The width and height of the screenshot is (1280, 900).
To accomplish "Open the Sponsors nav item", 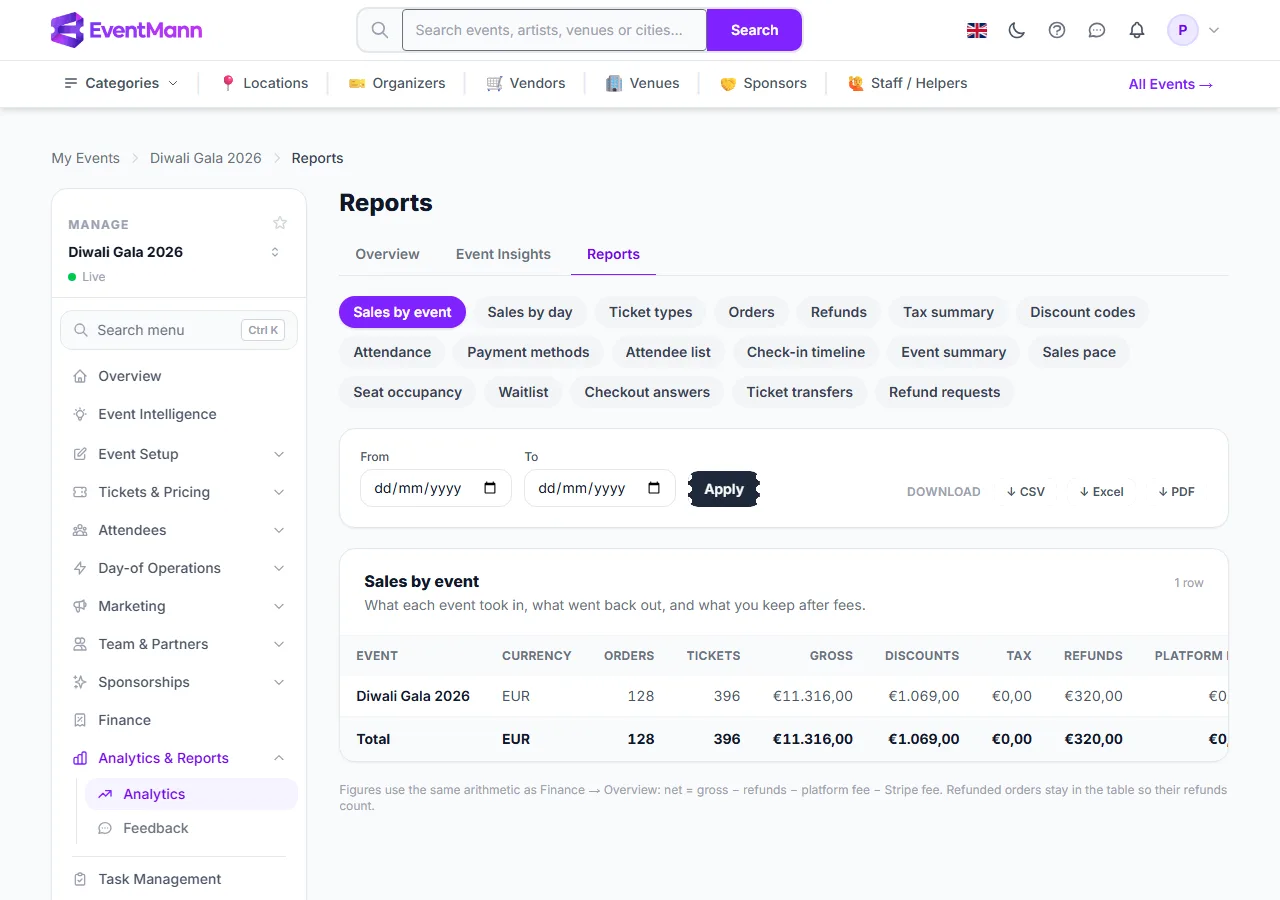I will point(763,83).
